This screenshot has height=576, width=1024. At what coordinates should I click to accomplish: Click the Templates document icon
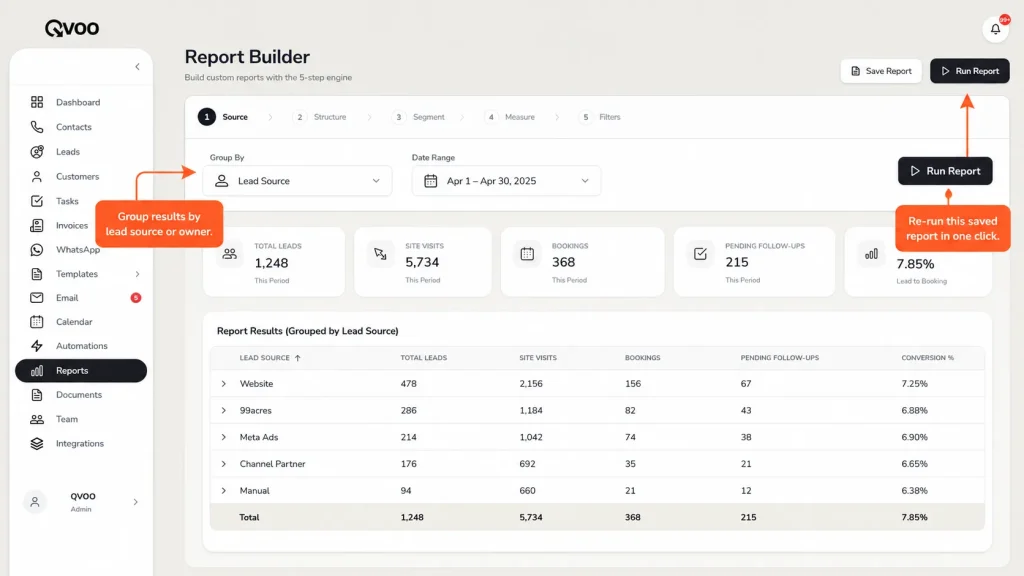[x=37, y=274]
